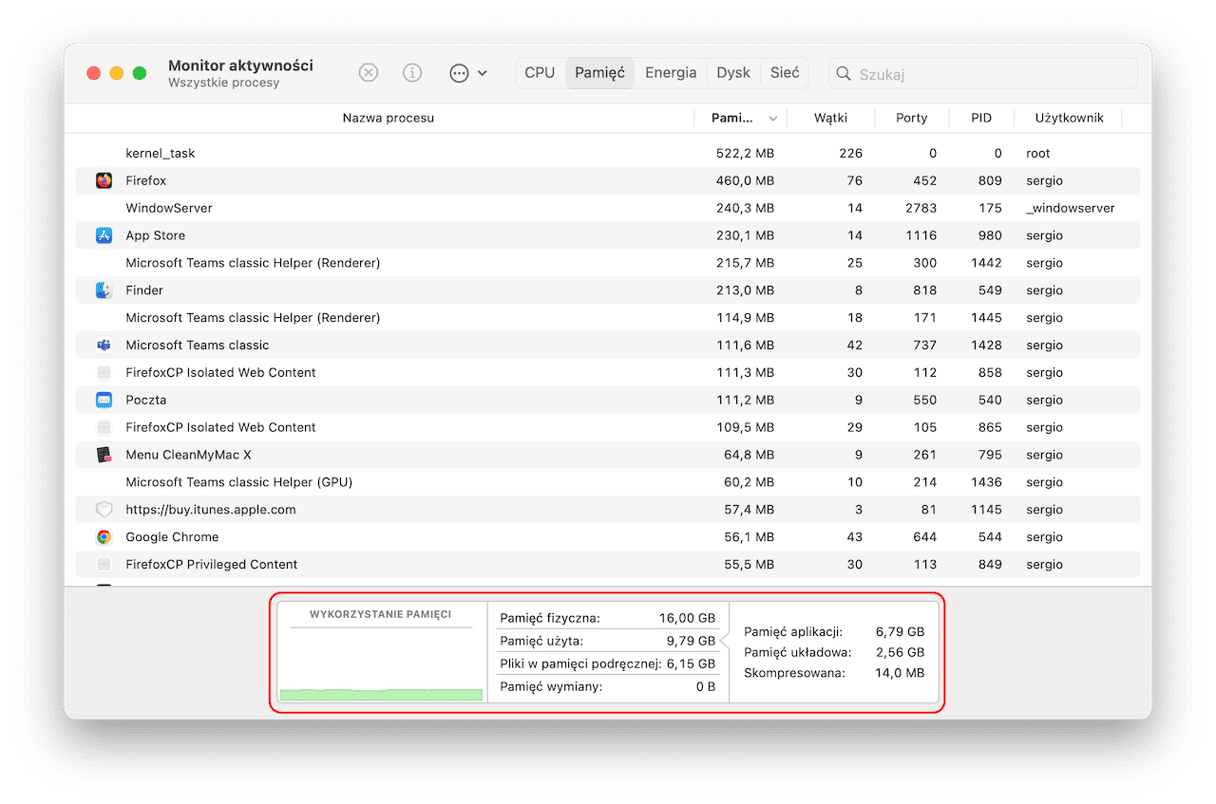Click PID 1442 cell
1216x804 pixels.
986,263
